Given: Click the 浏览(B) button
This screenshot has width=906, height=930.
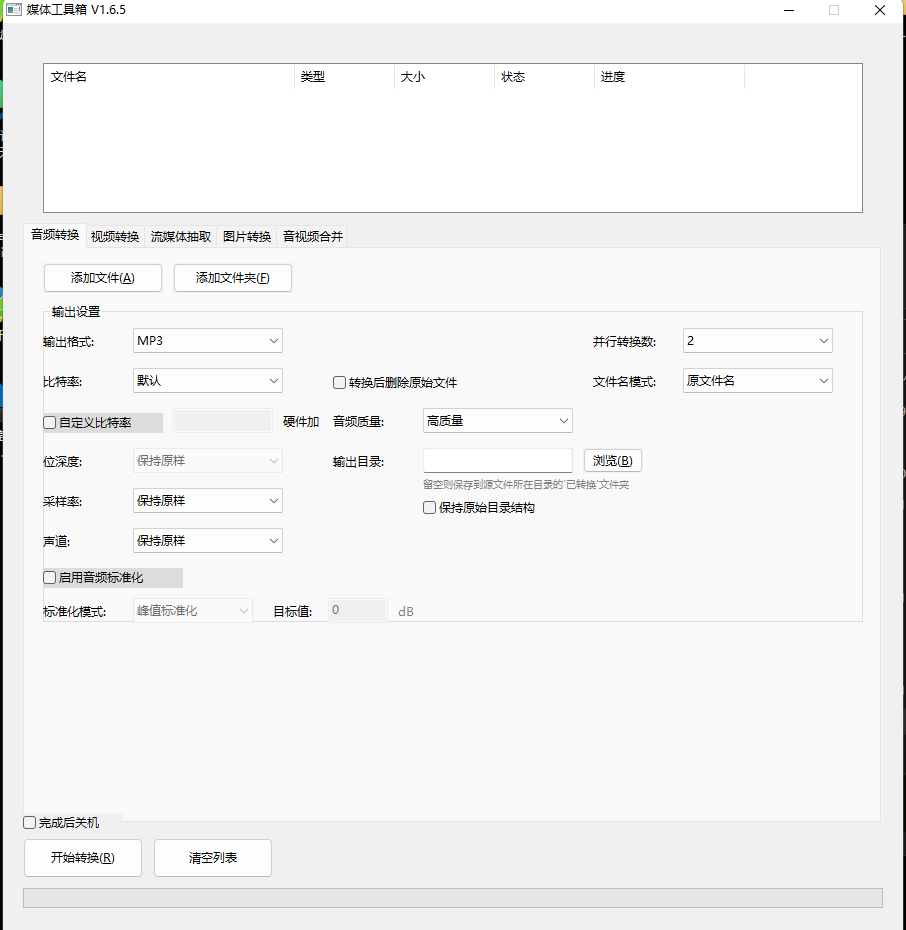Looking at the screenshot, I should (x=612, y=461).
